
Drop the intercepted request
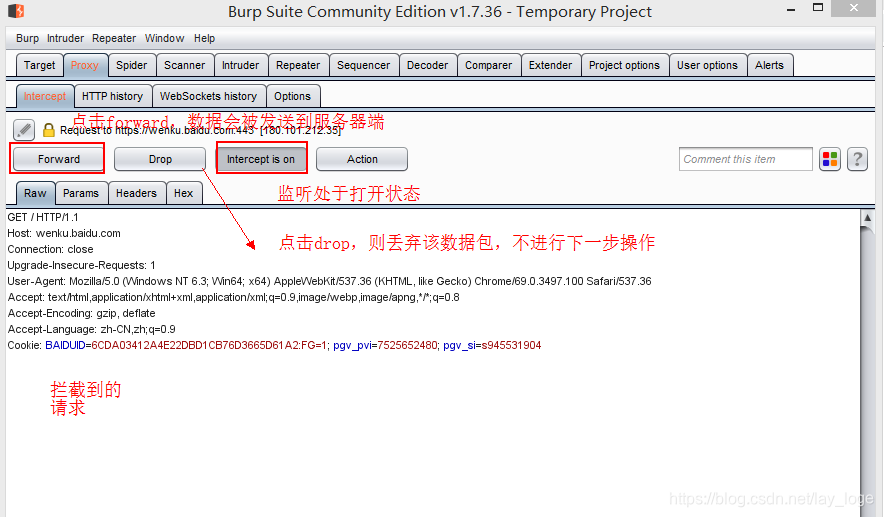point(160,159)
